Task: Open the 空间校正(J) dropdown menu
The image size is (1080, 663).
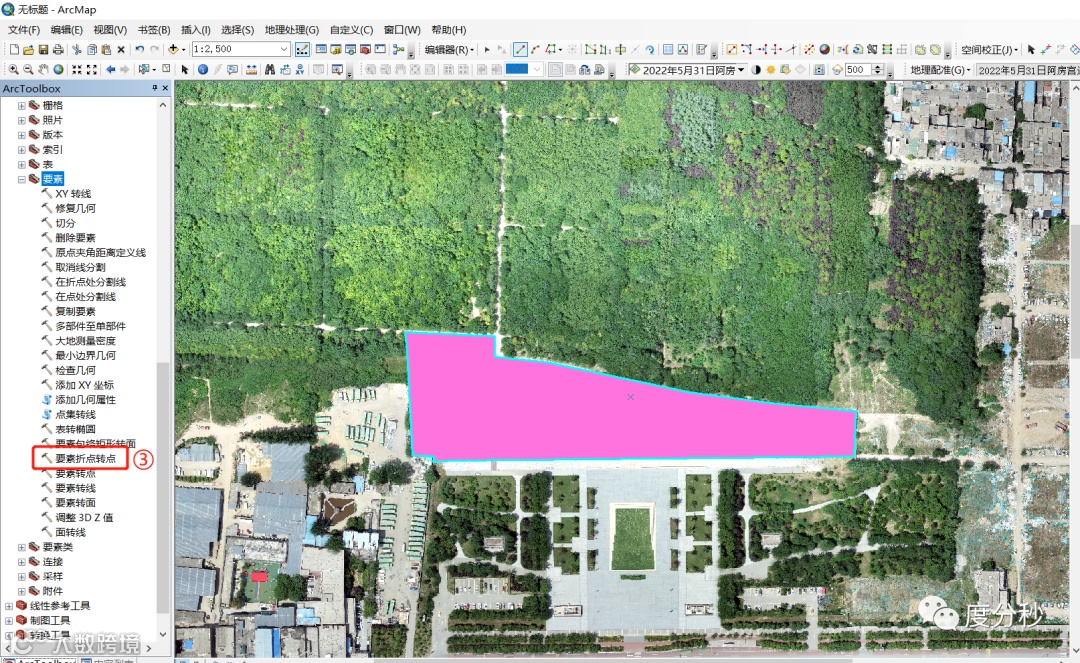Action: click(990, 50)
